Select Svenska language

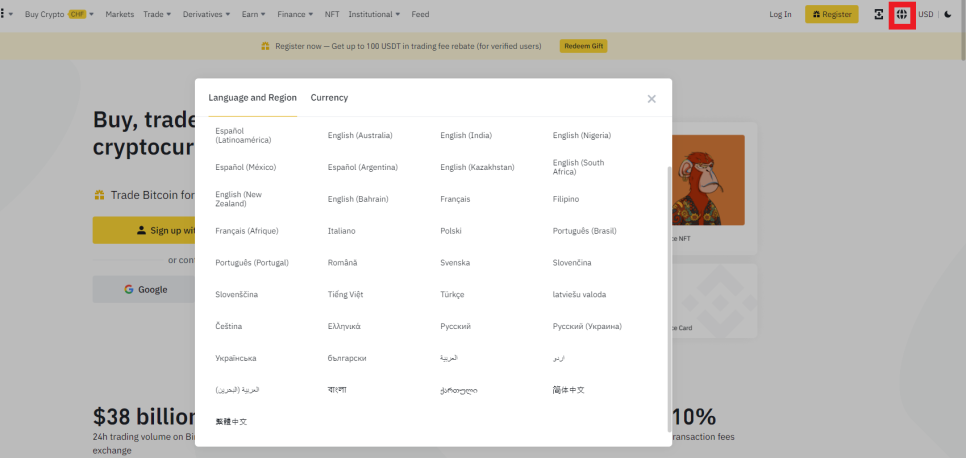pyautogui.click(x=455, y=263)
